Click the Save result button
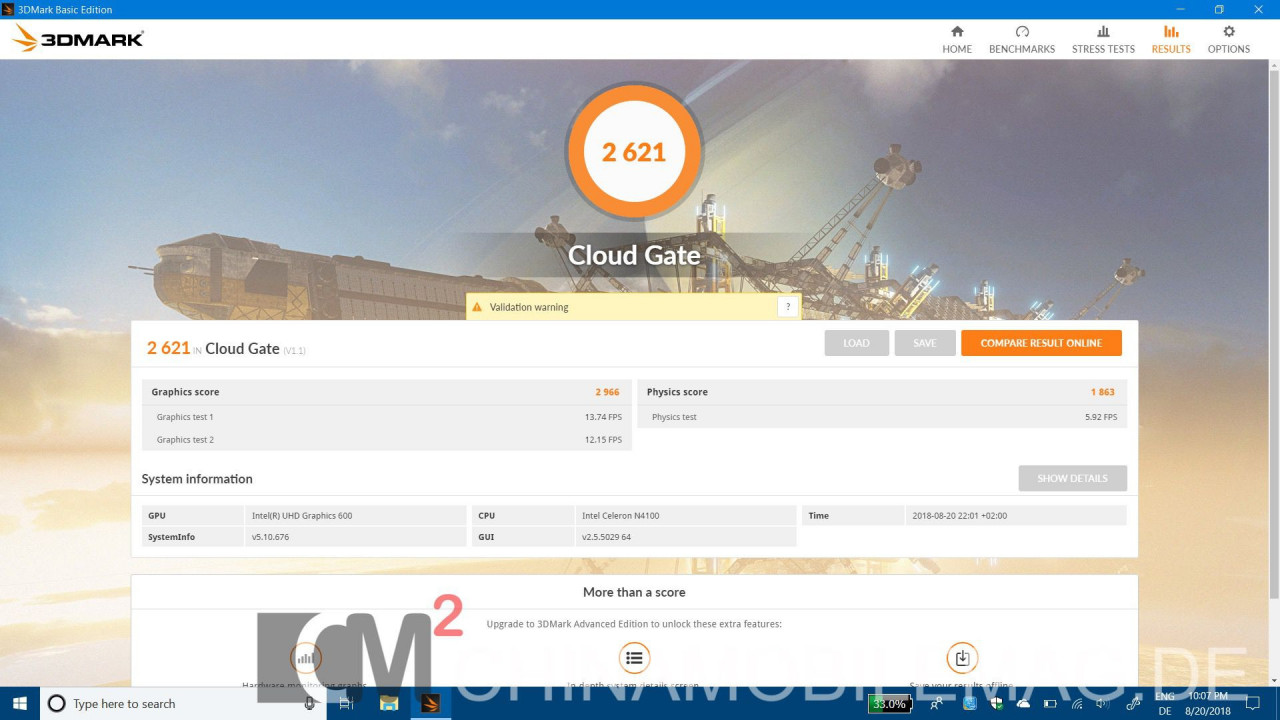 click(925, 343)
